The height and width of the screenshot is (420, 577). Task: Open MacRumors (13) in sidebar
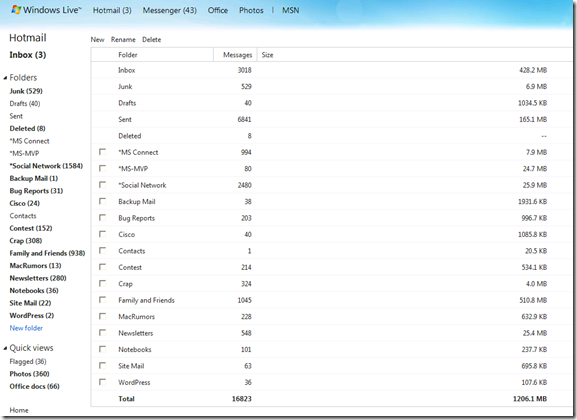tap(35, 265)
